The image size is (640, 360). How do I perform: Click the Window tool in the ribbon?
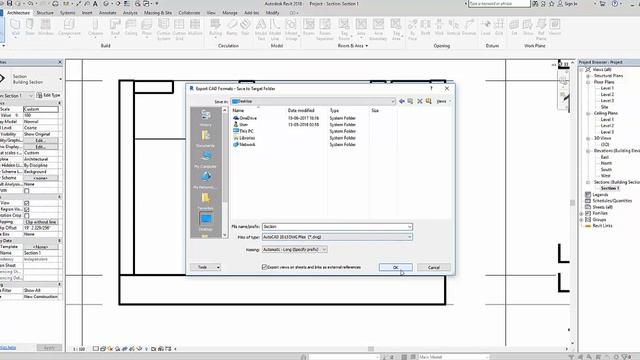tap(46, 27)
